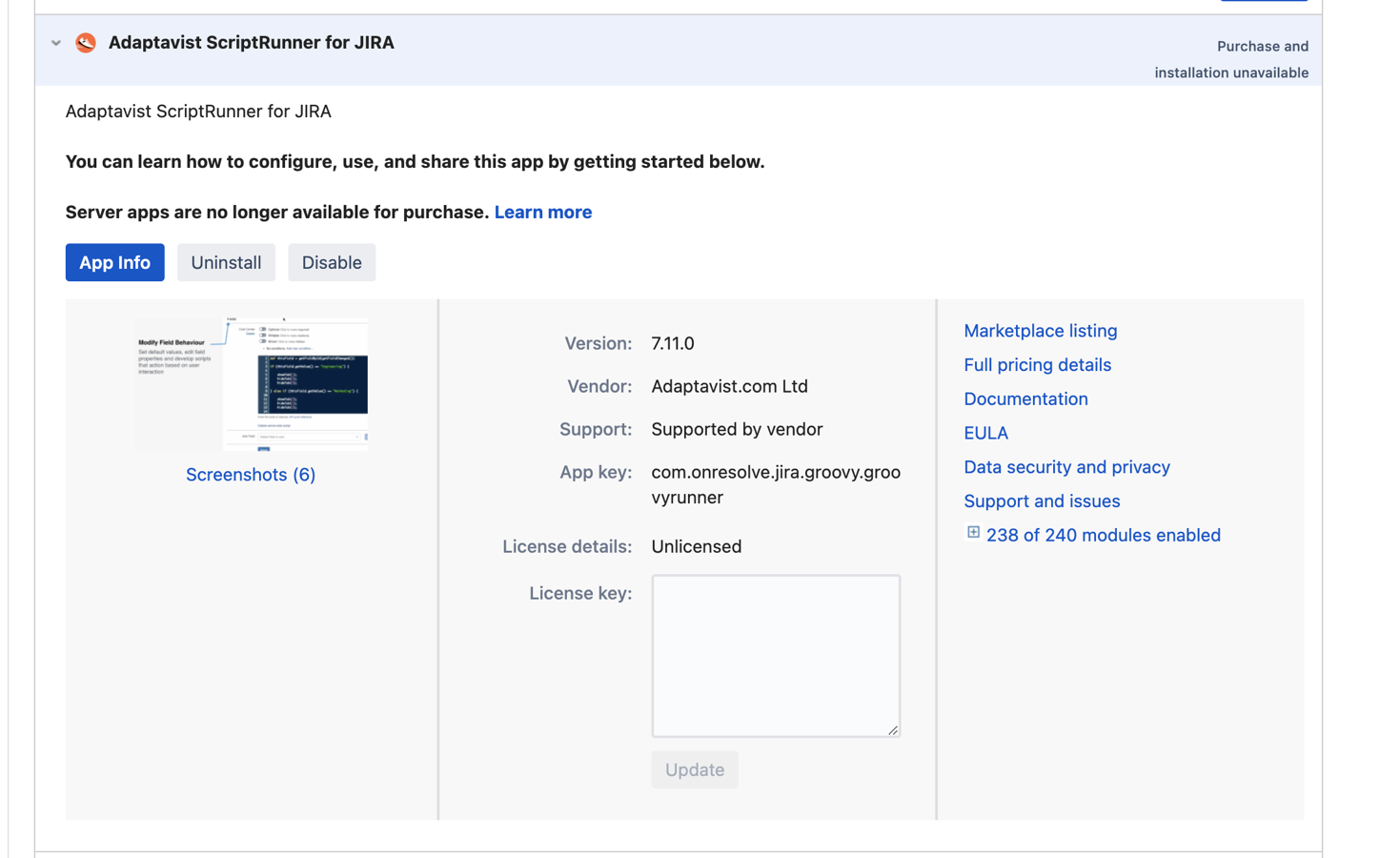Focus the License key text area

775,656
